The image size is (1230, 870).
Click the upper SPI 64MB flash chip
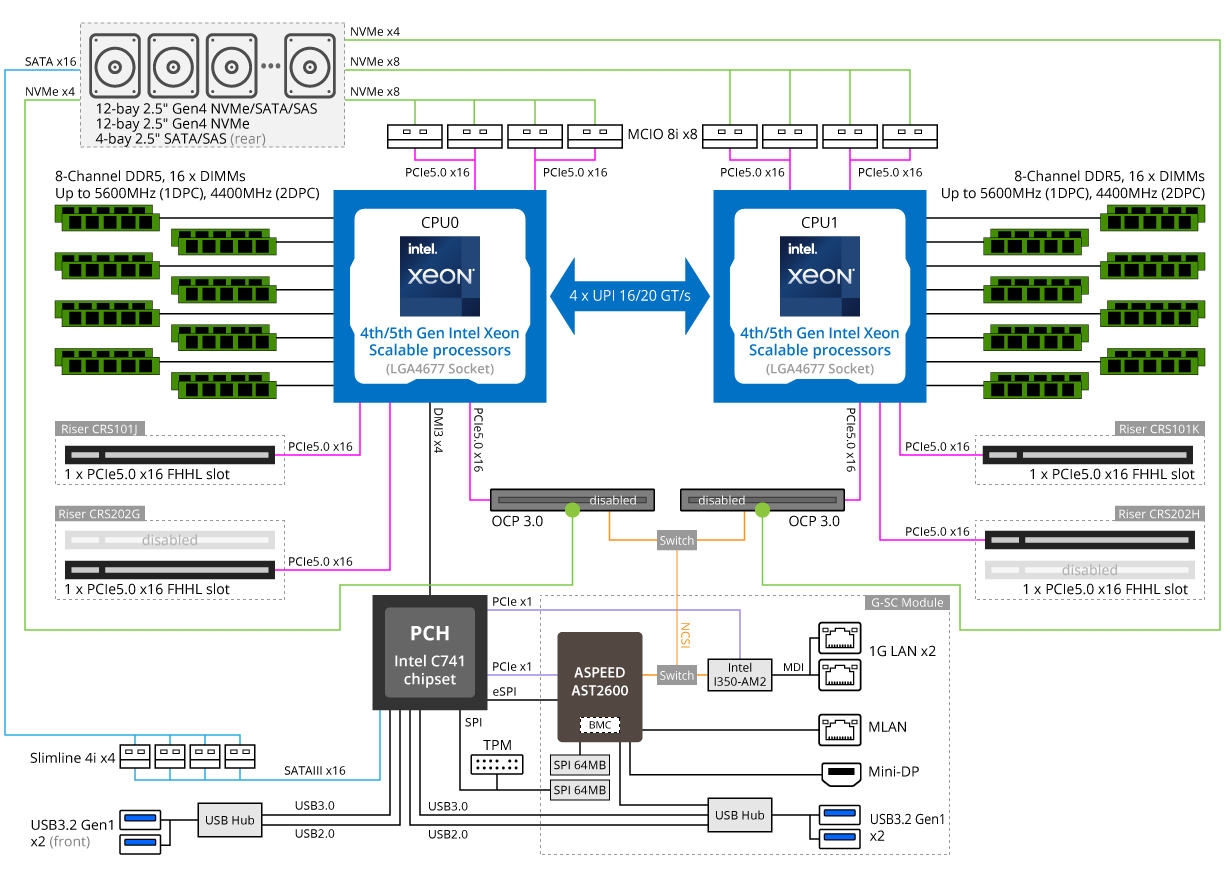580,765
